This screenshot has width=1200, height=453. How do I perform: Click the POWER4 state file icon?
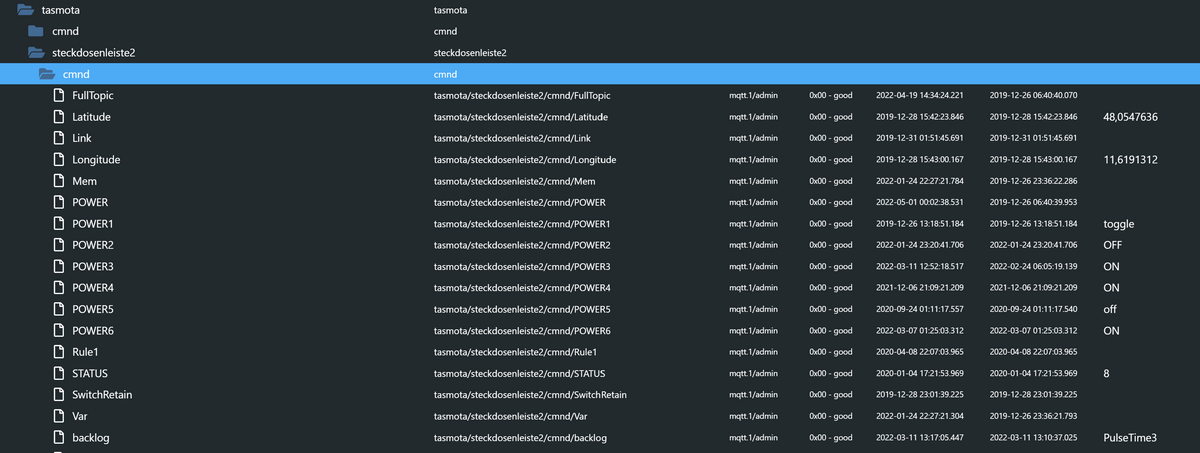[59, 288]
